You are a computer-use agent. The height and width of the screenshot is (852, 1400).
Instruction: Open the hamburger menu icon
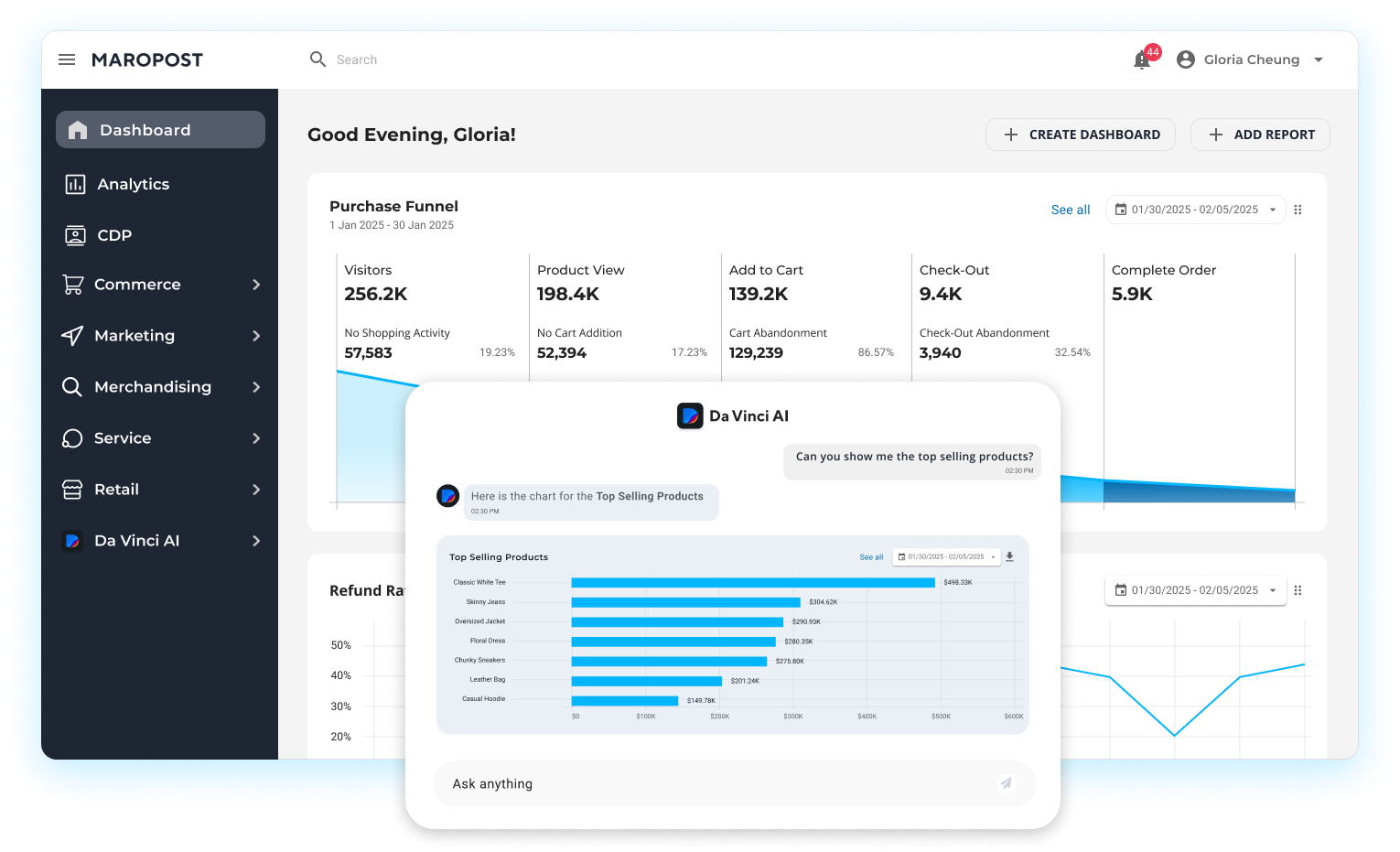click(67, 59)
